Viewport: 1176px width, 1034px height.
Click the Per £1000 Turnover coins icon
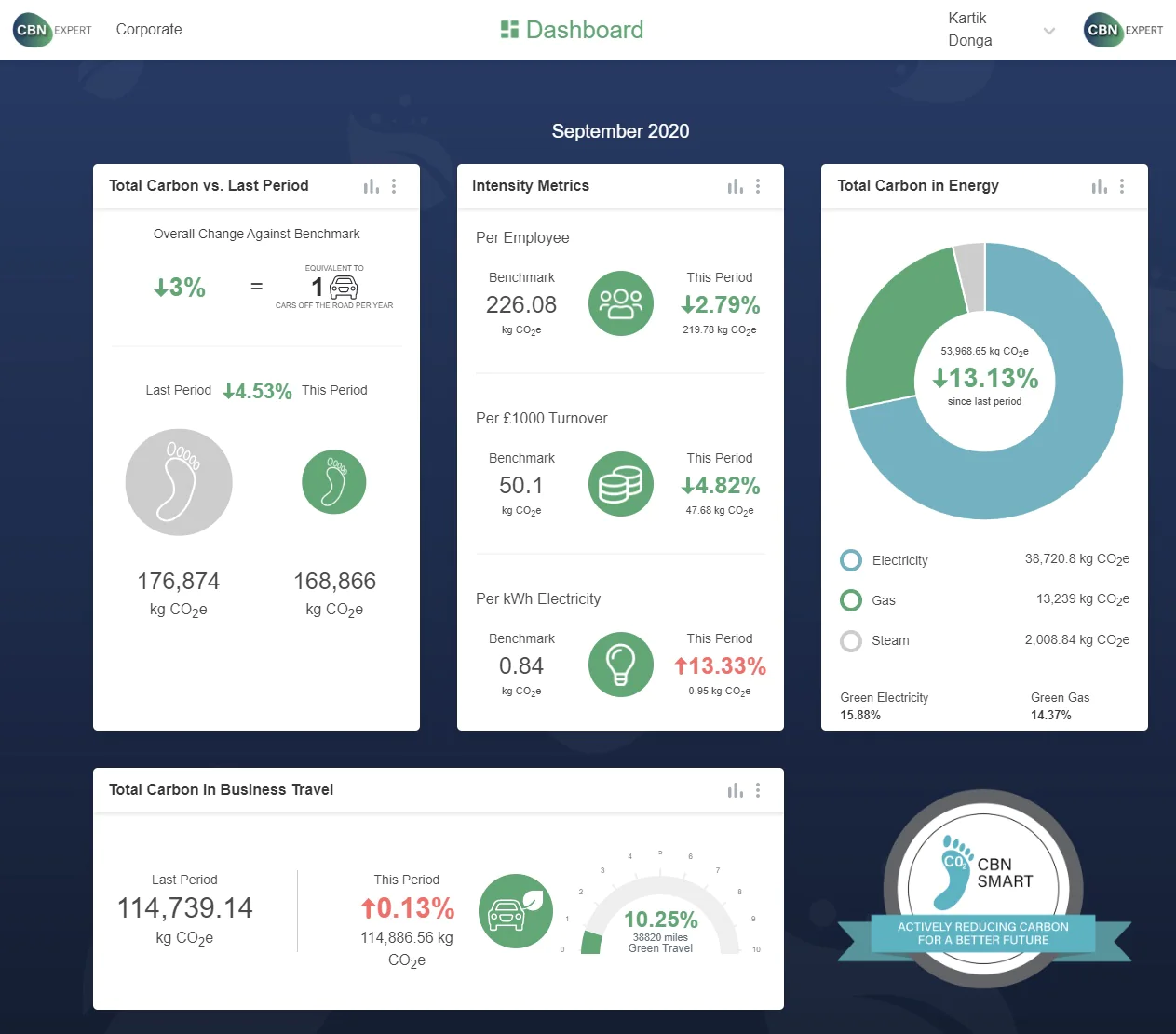point(620,484)
